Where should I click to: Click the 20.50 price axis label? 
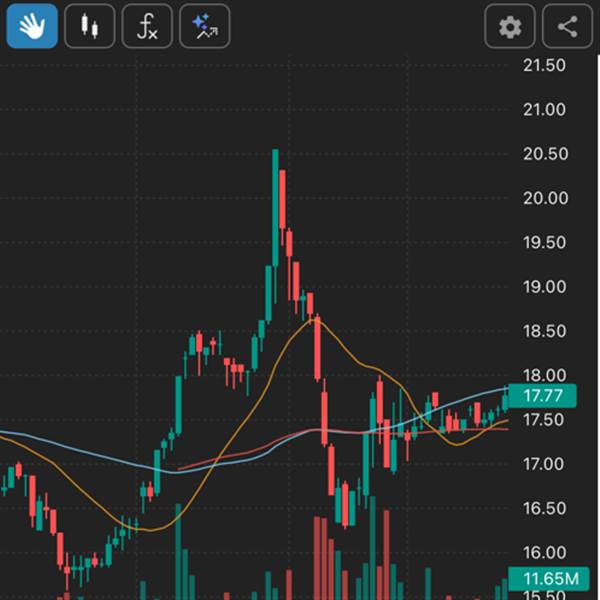coord(545,154)
